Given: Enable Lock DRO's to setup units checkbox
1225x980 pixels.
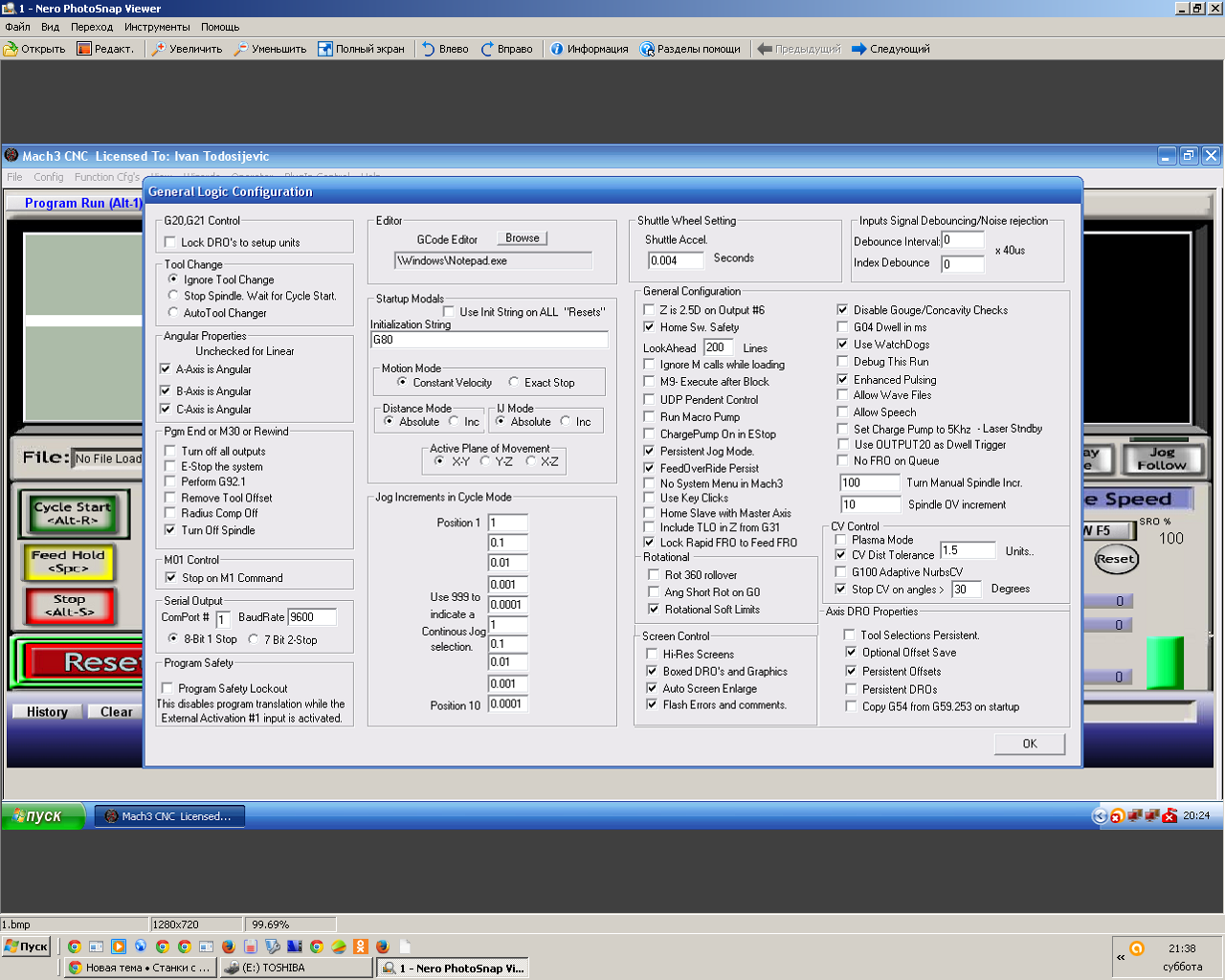Looking at the screenshot, I should click(170, 242).
